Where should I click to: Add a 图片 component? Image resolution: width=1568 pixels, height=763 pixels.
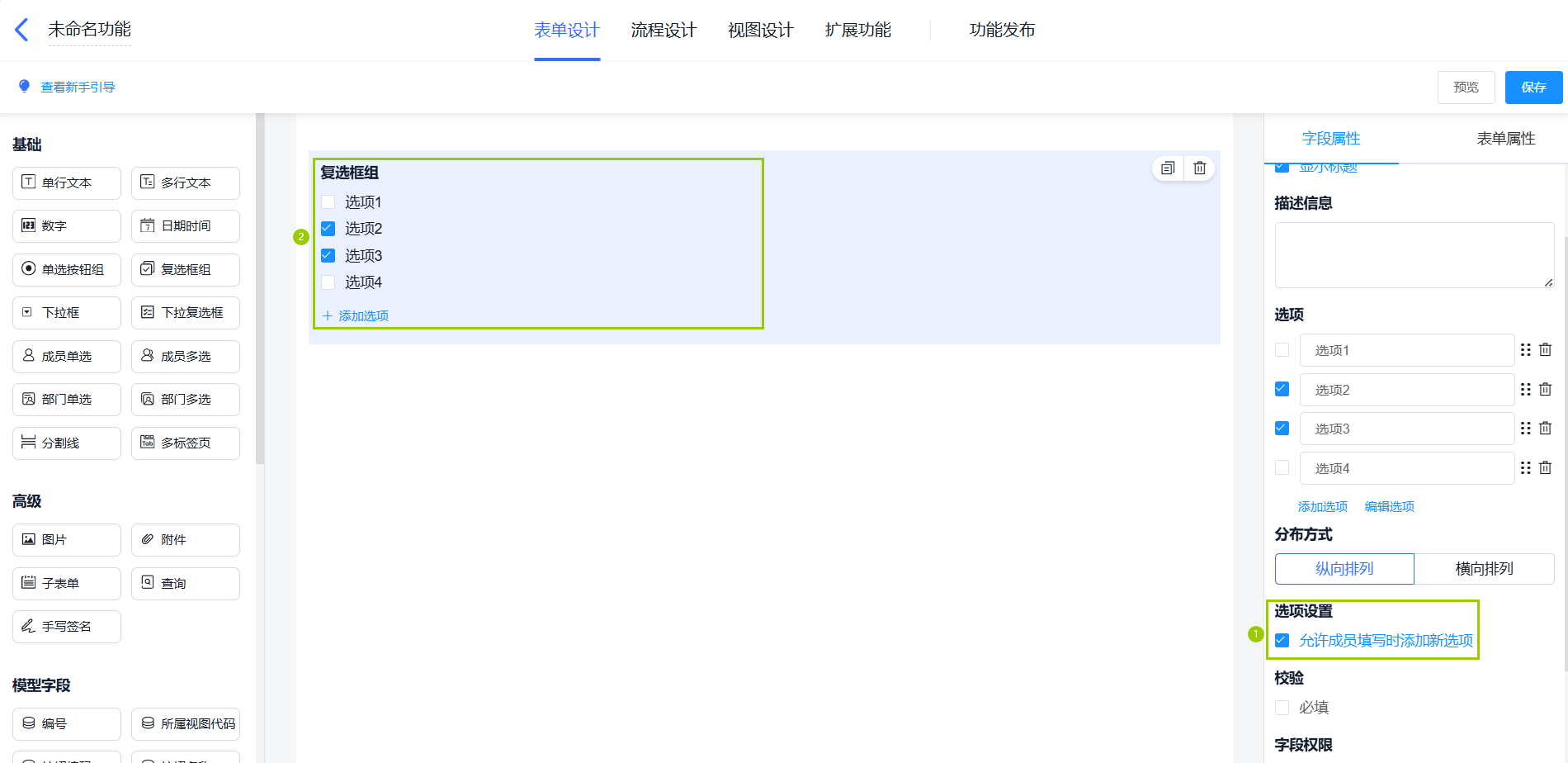point(67,540)
